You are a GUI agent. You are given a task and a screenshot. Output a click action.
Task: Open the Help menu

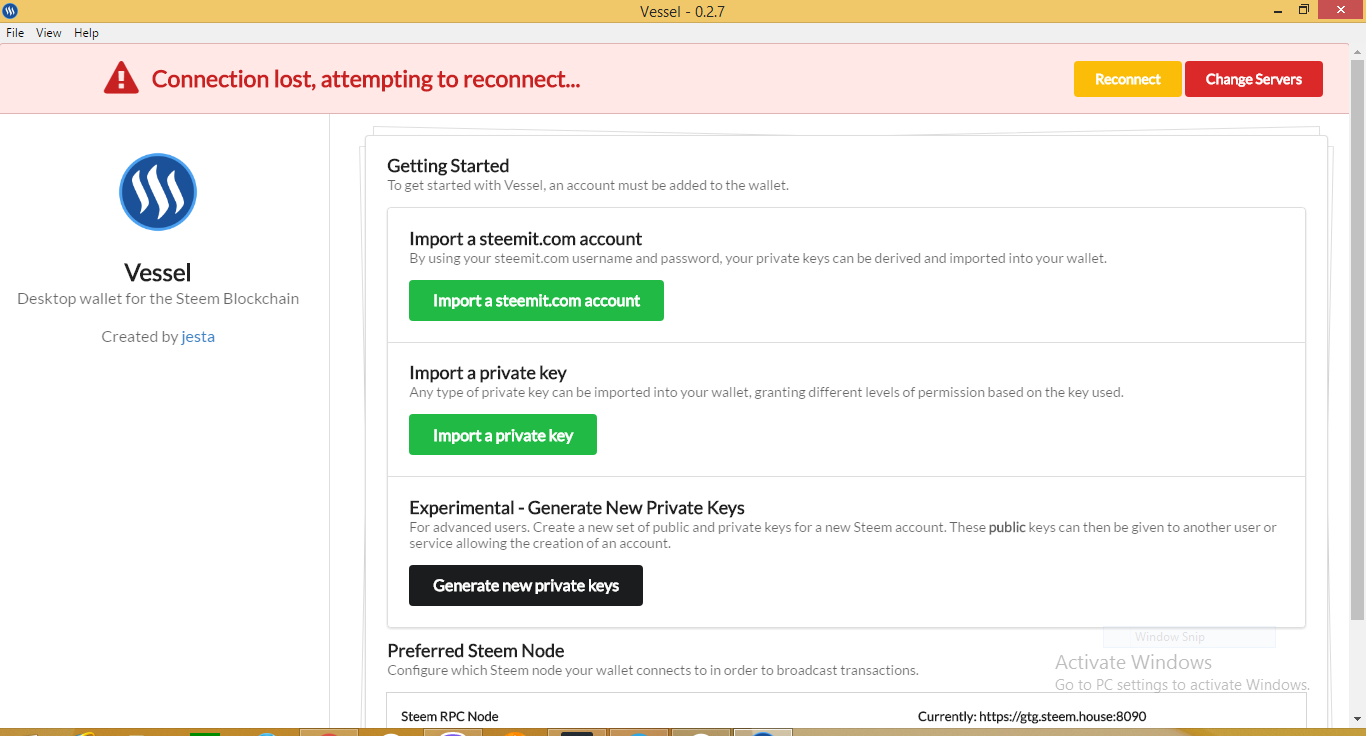(87, 33)
